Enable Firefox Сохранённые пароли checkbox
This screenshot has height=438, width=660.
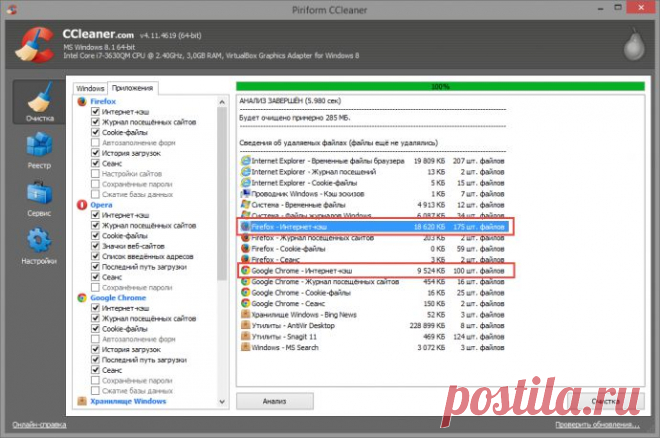click(x=96, y=184)
